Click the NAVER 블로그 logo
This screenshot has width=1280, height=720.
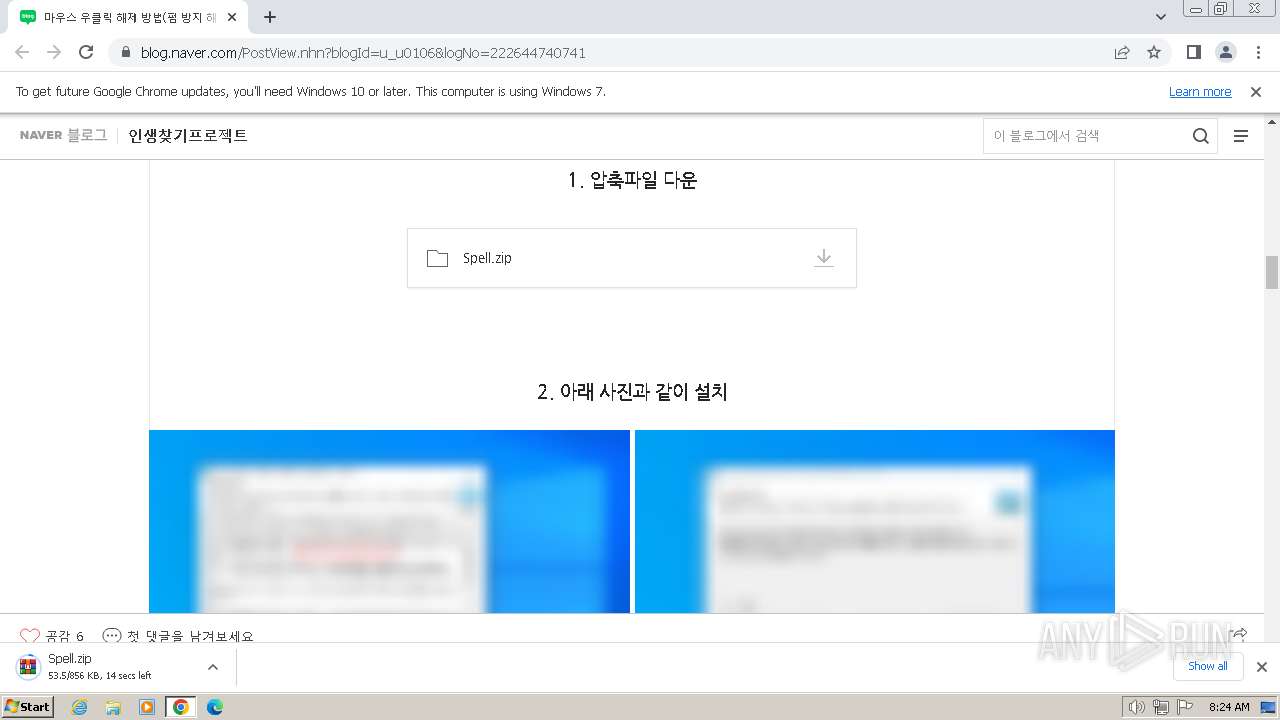click(x=63, y=135)
